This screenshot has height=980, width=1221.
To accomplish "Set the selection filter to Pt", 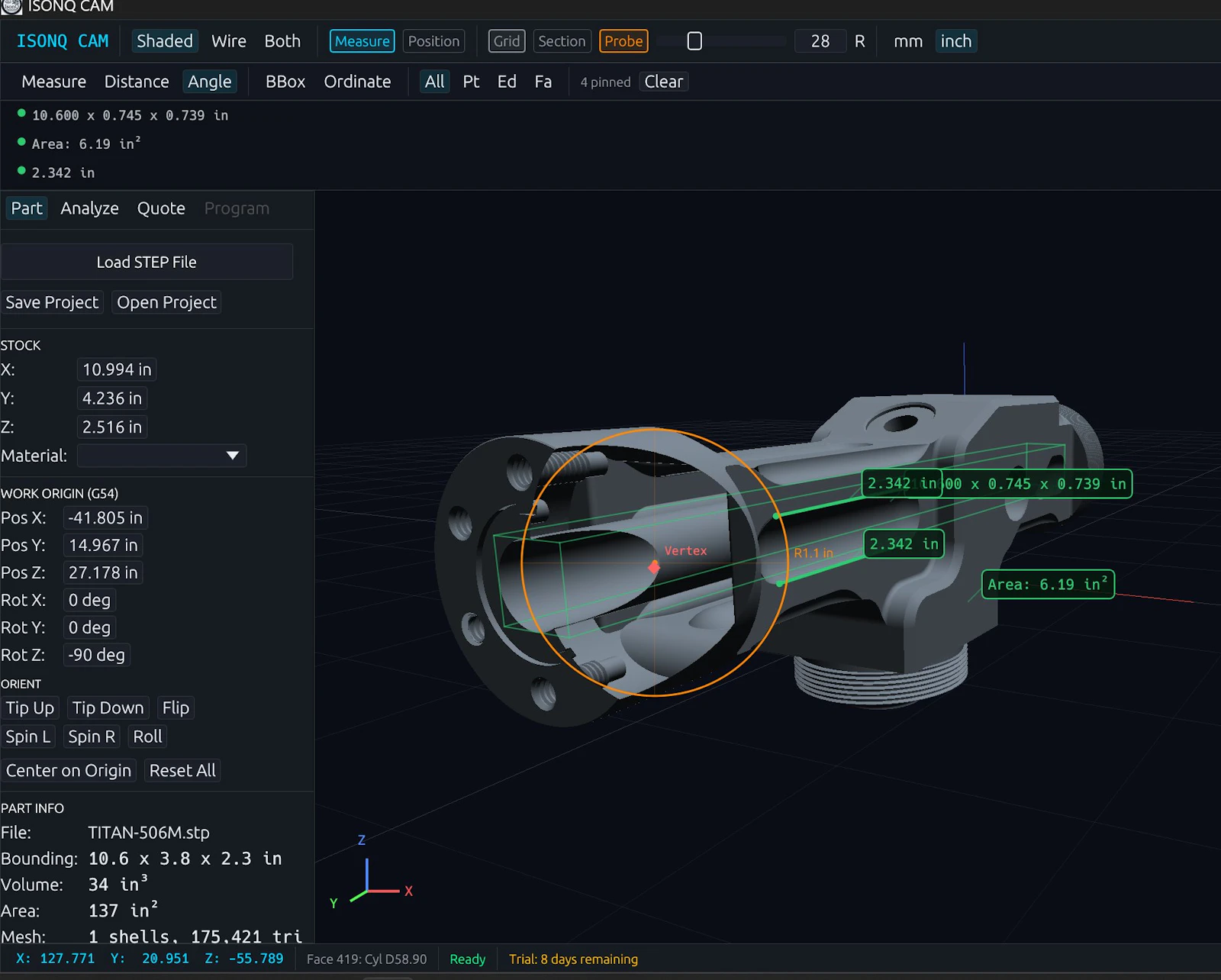I will point(472,82).
